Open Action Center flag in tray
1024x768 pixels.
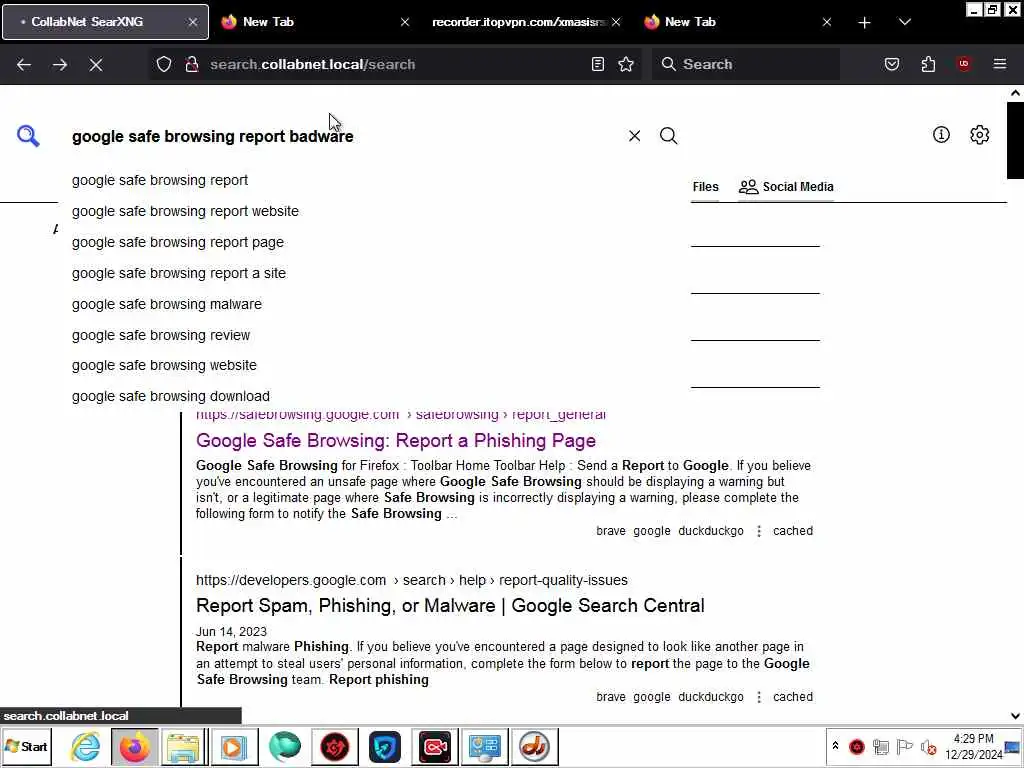click(904, 746)
